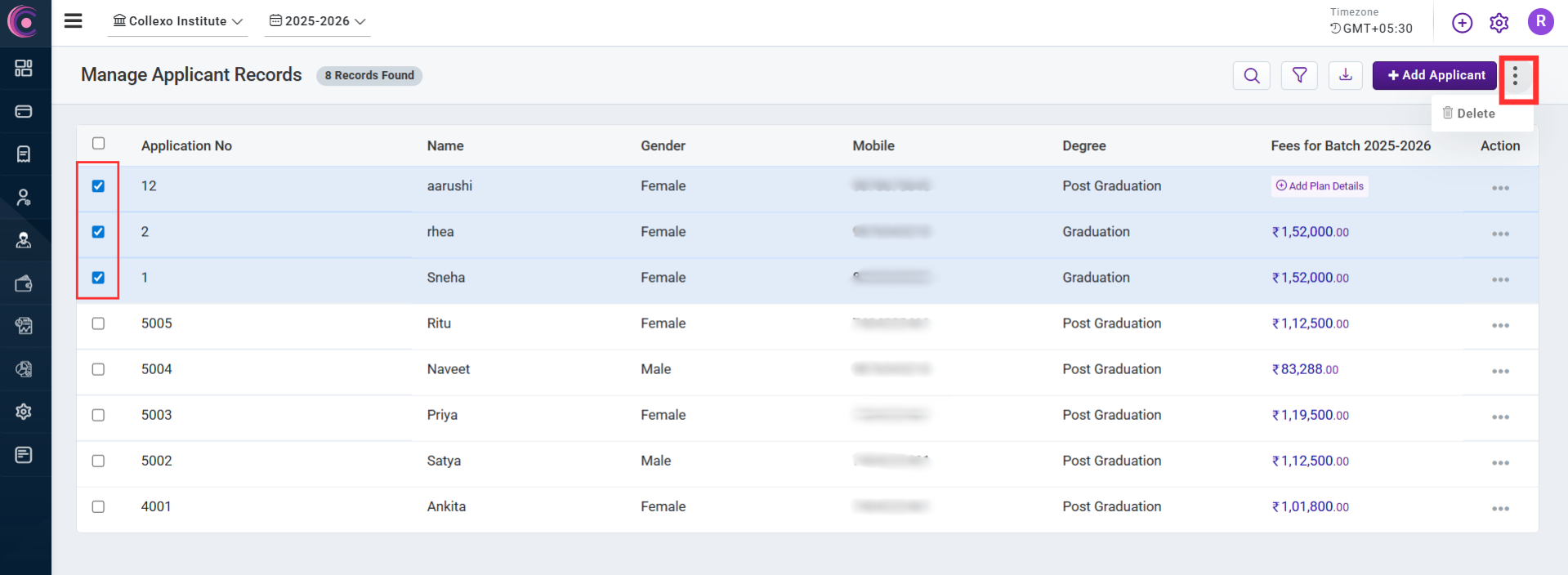Viewport: 1568px width, 575px height.
Task: Select the checkbox for applicant Ritu
Action: point(98,323)
